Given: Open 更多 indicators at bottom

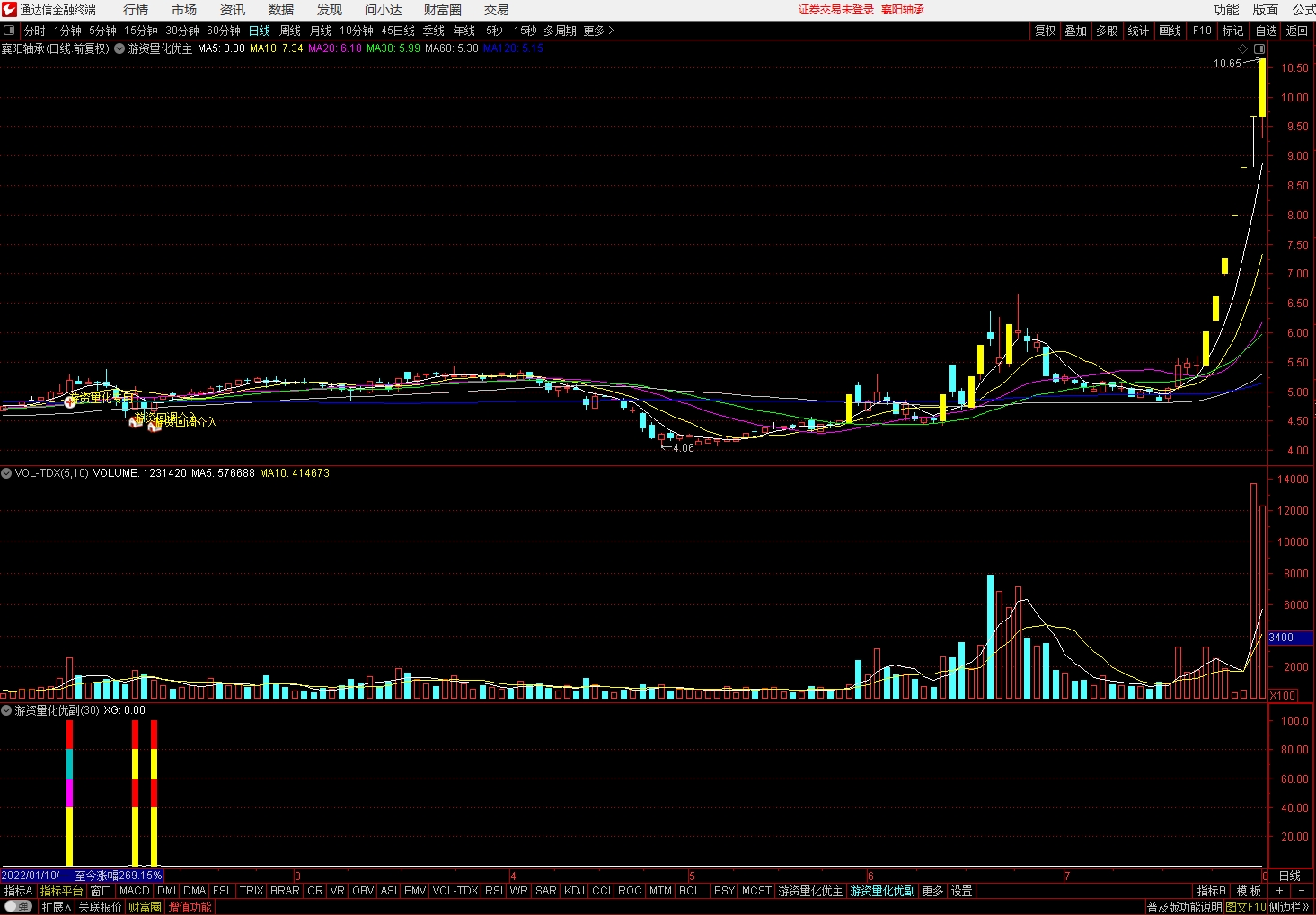Looking at the screenshot, I should [x=933, y=891].
